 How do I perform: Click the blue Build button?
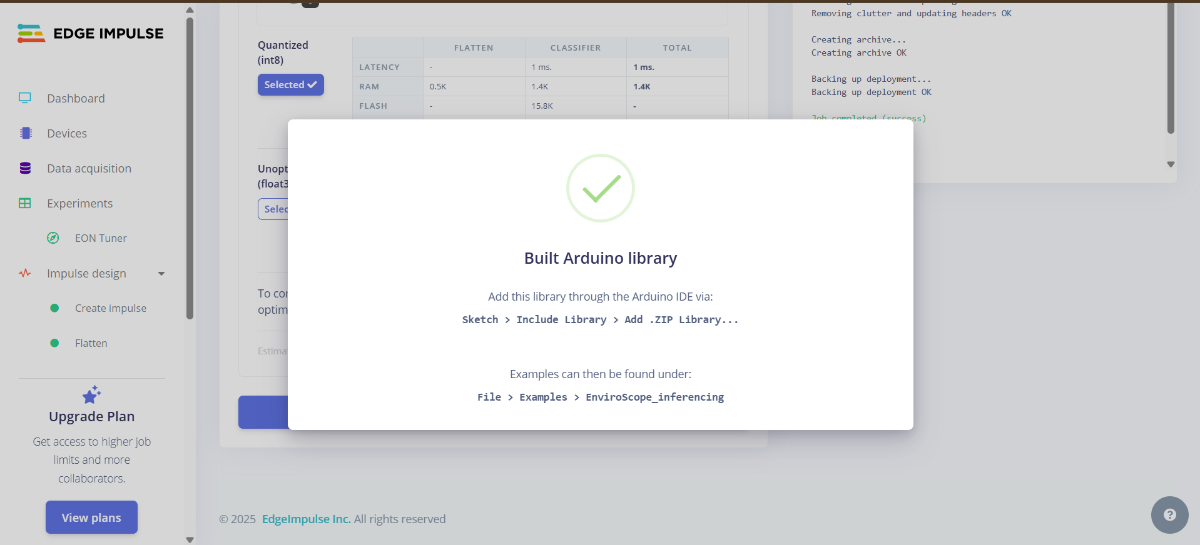tap(262, 412)
